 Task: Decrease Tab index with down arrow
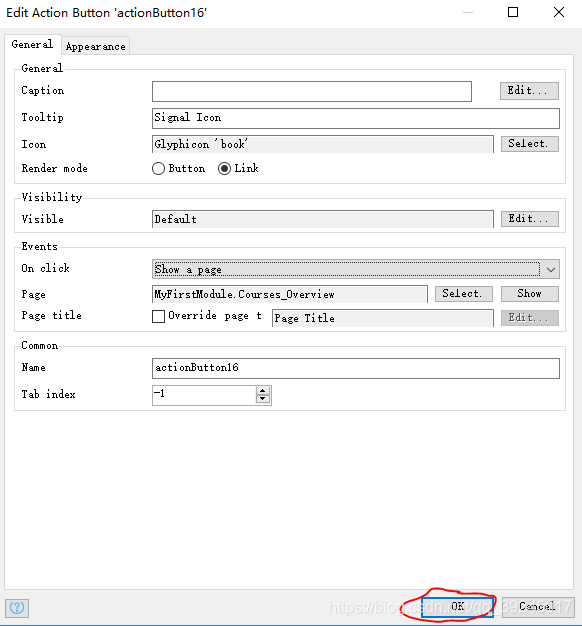263,398
